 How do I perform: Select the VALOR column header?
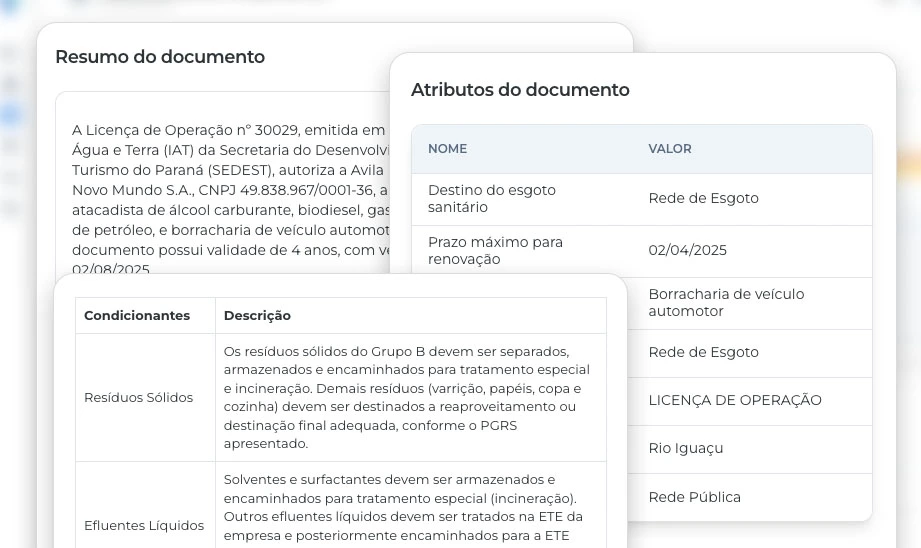669,149
